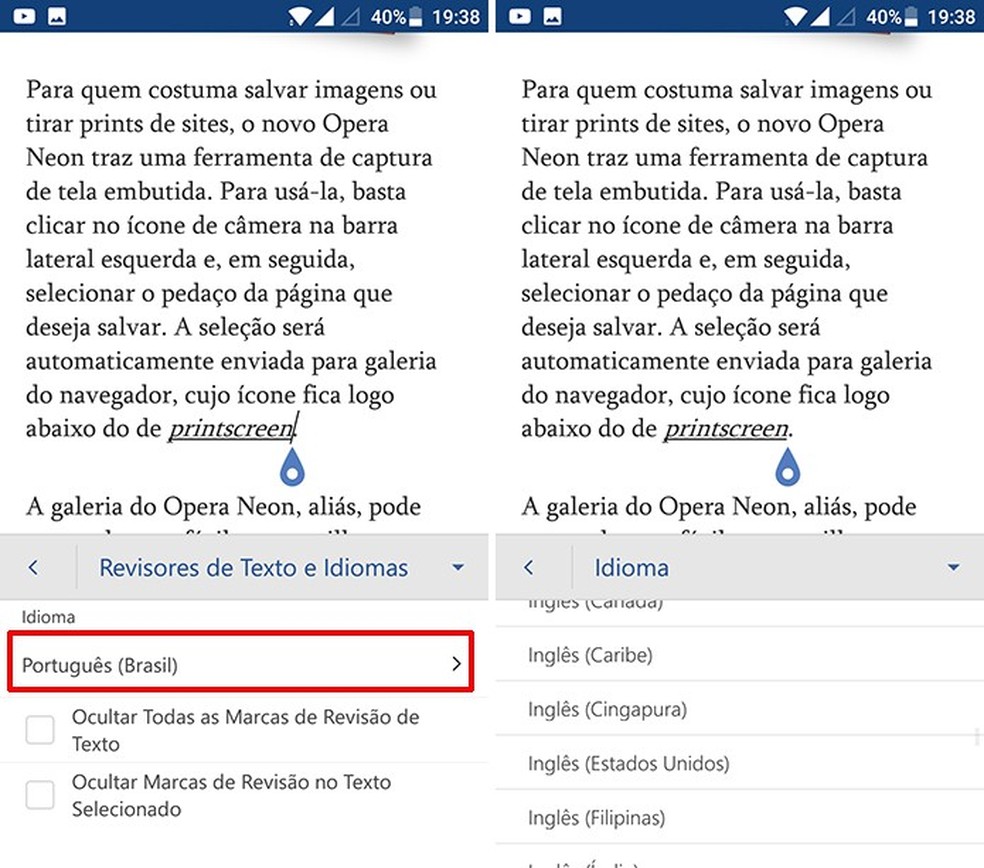
Task: Enable Ocultar Todas as Marcas de Revisão de Texto
Action: click(39, 730)
